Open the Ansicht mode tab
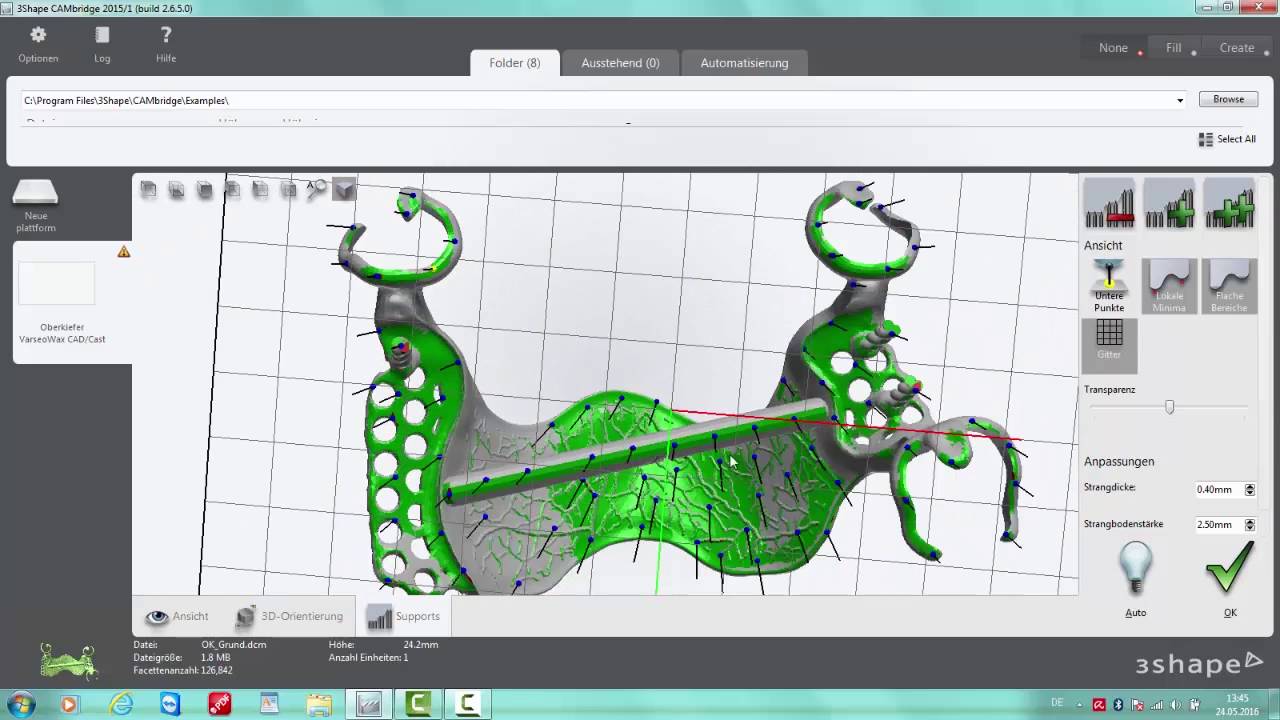This screenshot has height=720, width=1280. tap(177, 617)
